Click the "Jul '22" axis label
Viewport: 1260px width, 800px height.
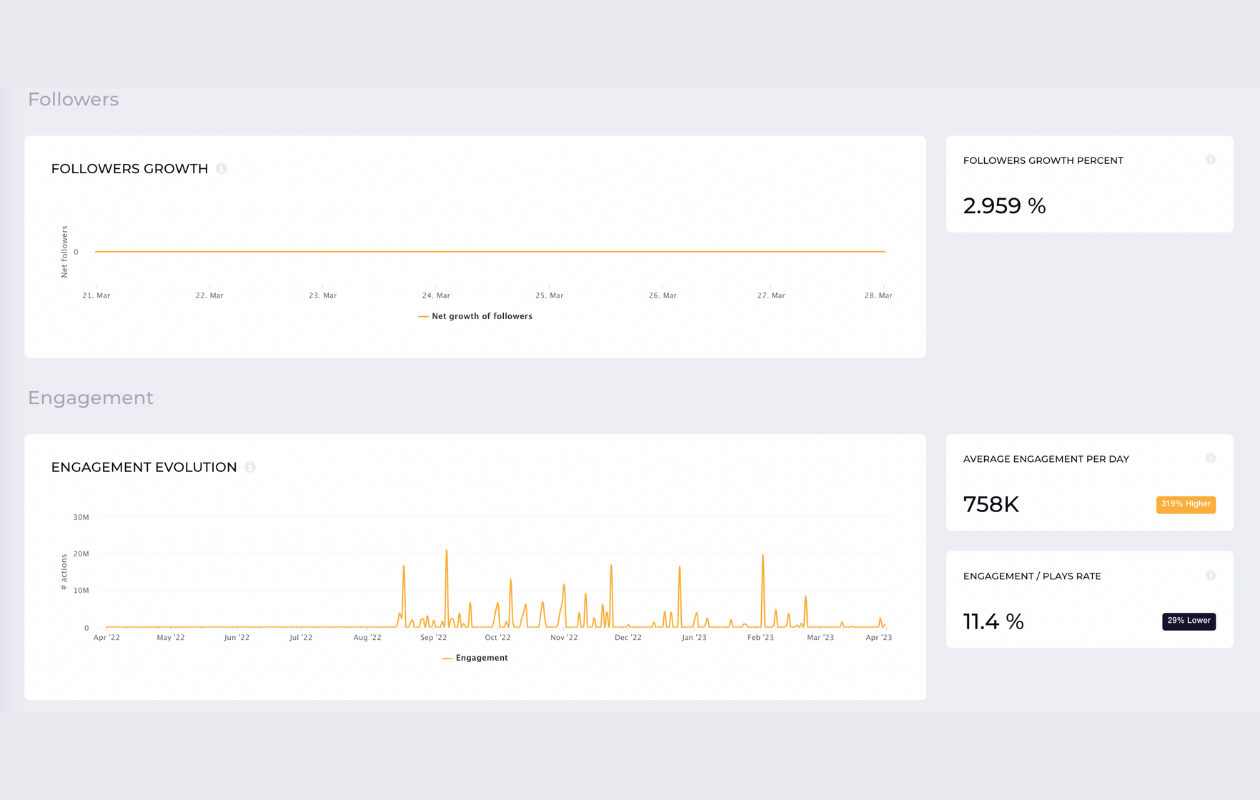point(301,637)
